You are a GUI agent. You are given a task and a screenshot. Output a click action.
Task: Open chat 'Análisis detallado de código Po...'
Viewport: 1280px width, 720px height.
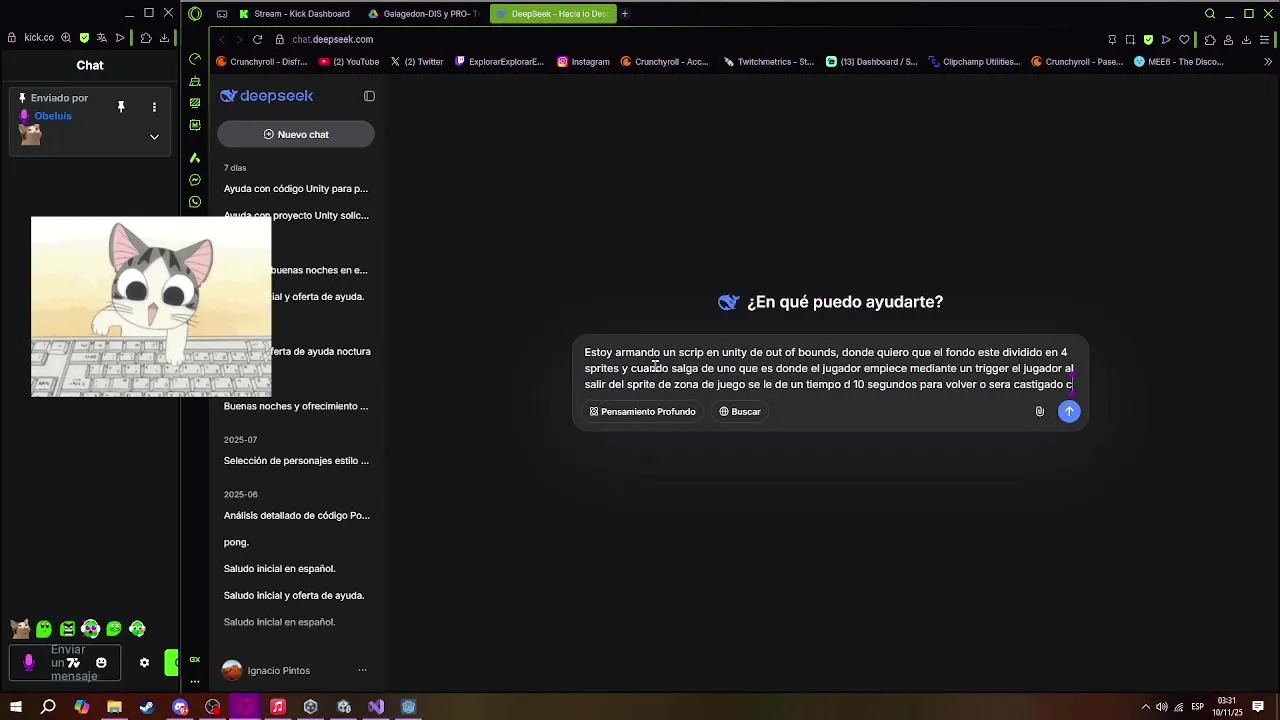[296, 515]
